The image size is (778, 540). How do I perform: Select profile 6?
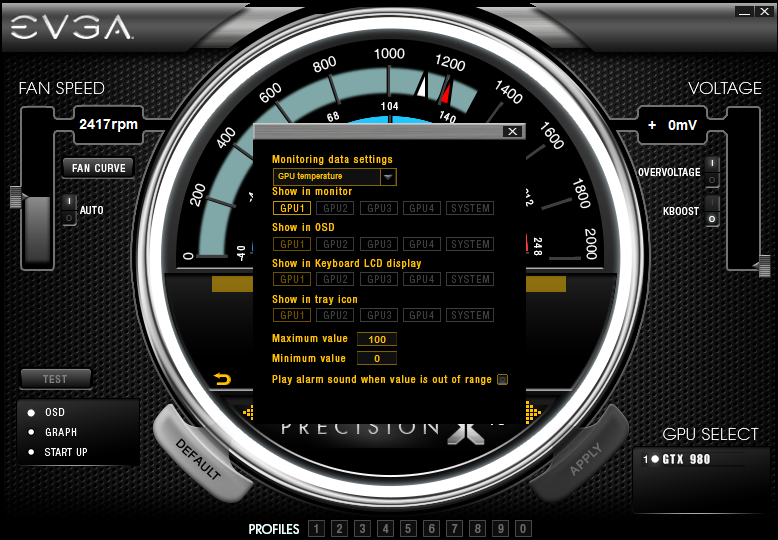[432, 529]
